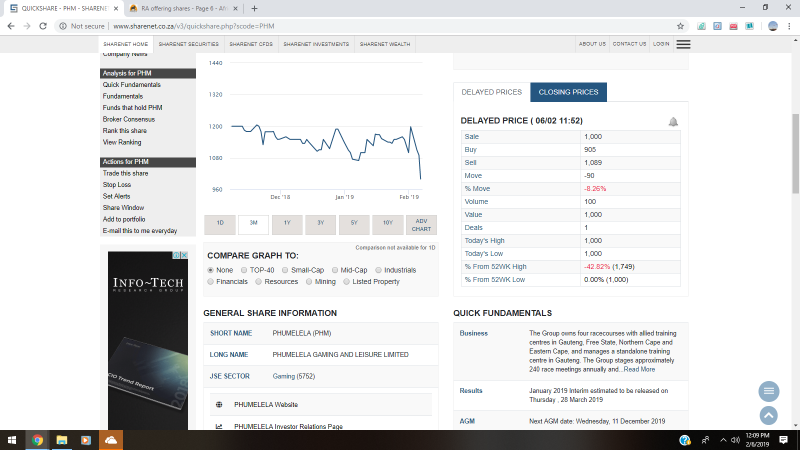This screenshot has width=800, height=450.
Task: Open a new browser tab
Action: [254, 8]
